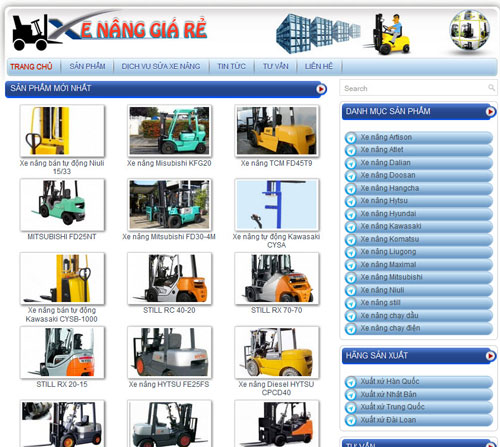
Task: Click the arrow icon beside Xuất xứ Đài Loan
Action: (x=351, y=420)
